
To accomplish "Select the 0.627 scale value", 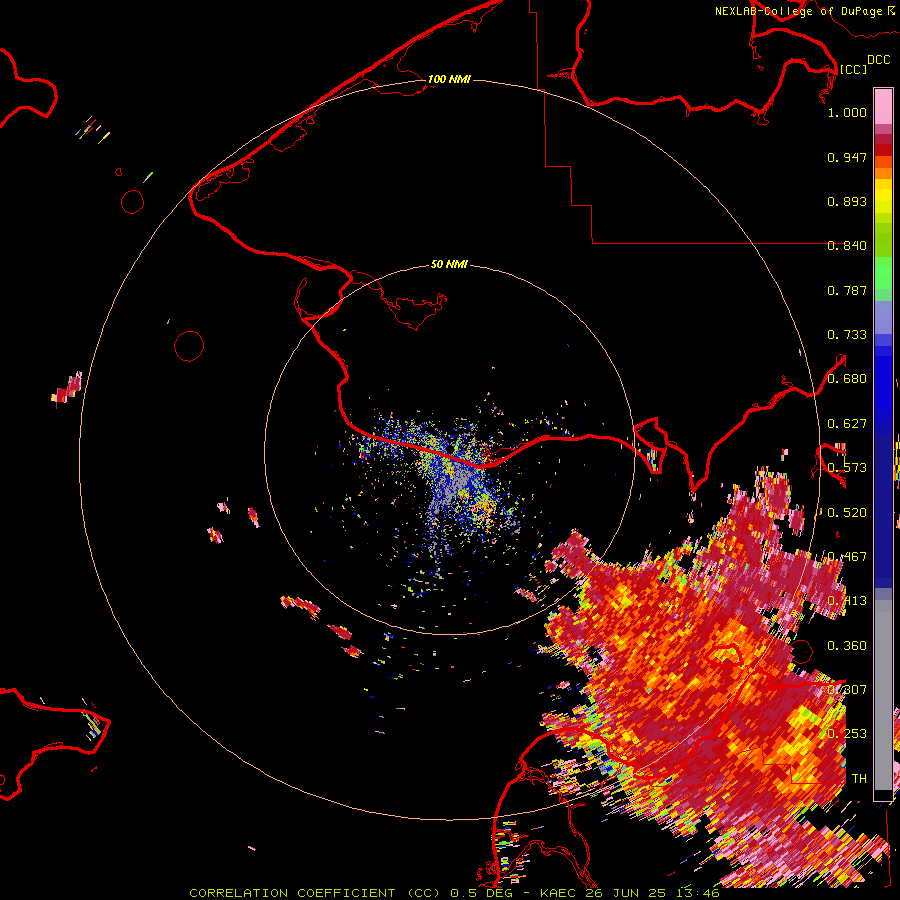I will (847, 424).
